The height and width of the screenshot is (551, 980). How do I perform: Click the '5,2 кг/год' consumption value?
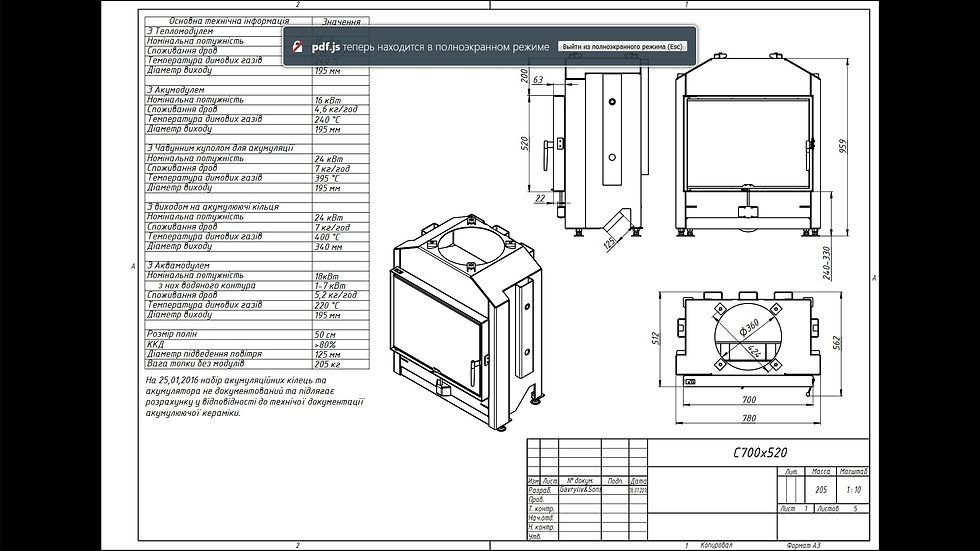(336, 295)
